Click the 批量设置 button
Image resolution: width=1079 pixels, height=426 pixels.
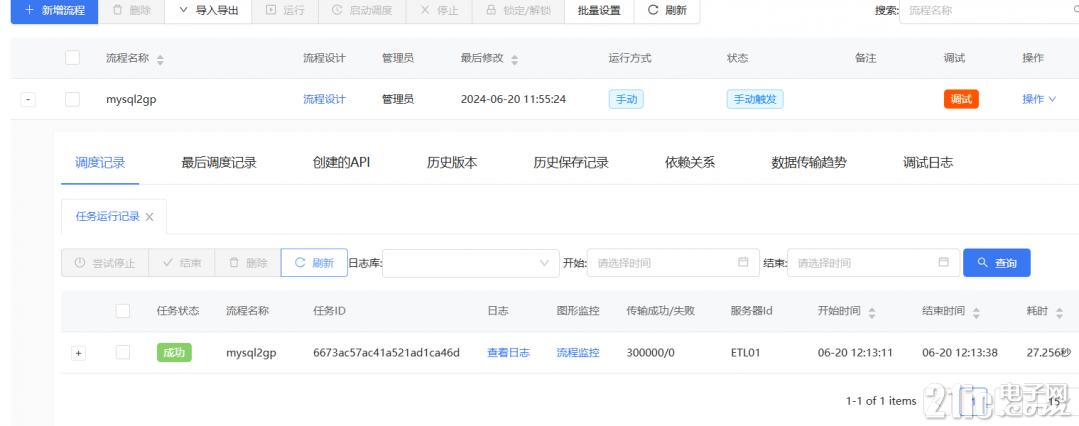pos(599,11)
